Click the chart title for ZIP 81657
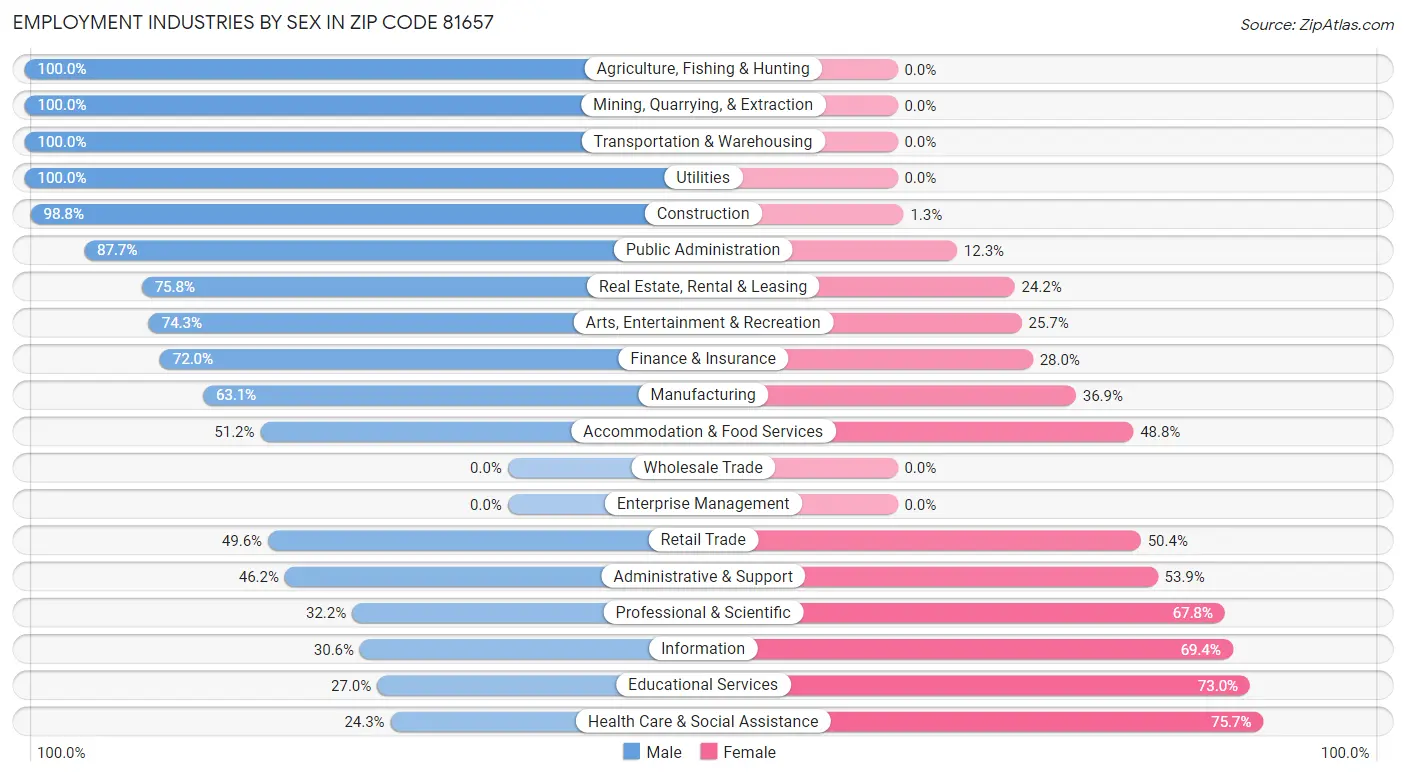Screen dimensions: 1406x776 point(253,22)
